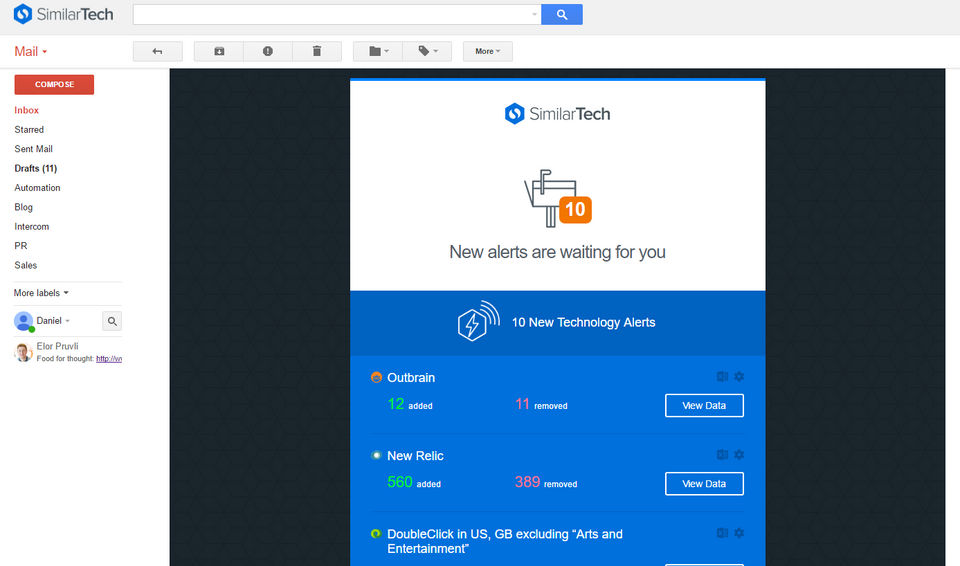This screenshot has width=960, height=566.
Task: Click the Outbrain technology name
Action: point(411,378)
